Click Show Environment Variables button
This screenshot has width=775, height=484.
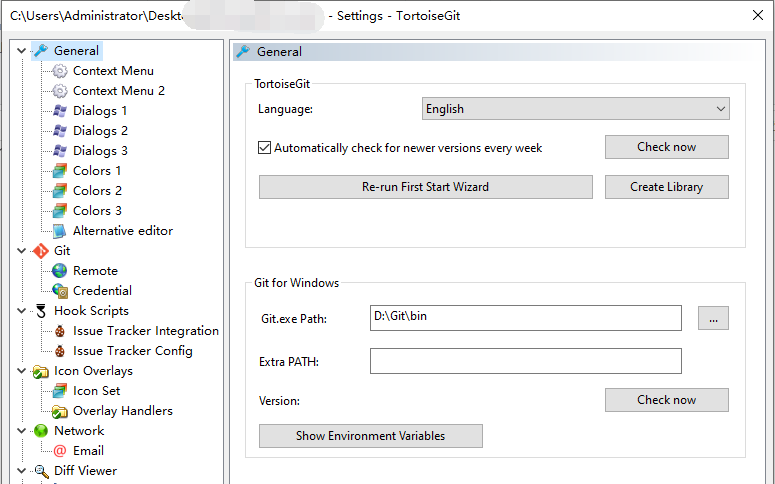coord(371,436)
